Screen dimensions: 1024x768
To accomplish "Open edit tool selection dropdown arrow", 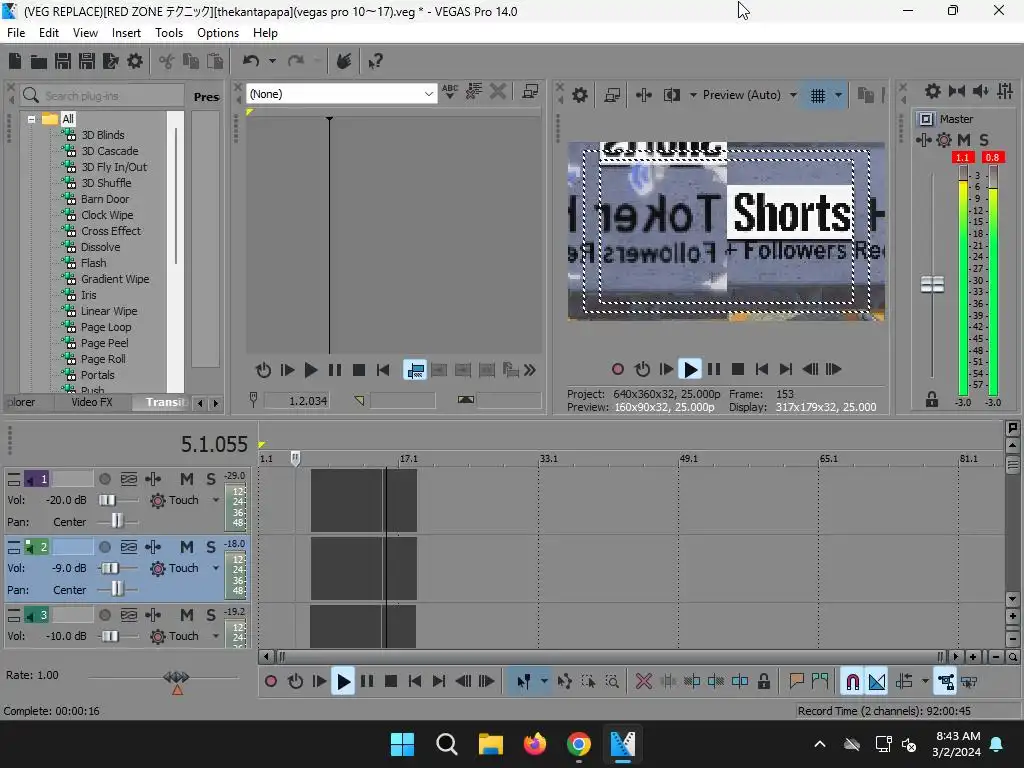I will [544, 682].
